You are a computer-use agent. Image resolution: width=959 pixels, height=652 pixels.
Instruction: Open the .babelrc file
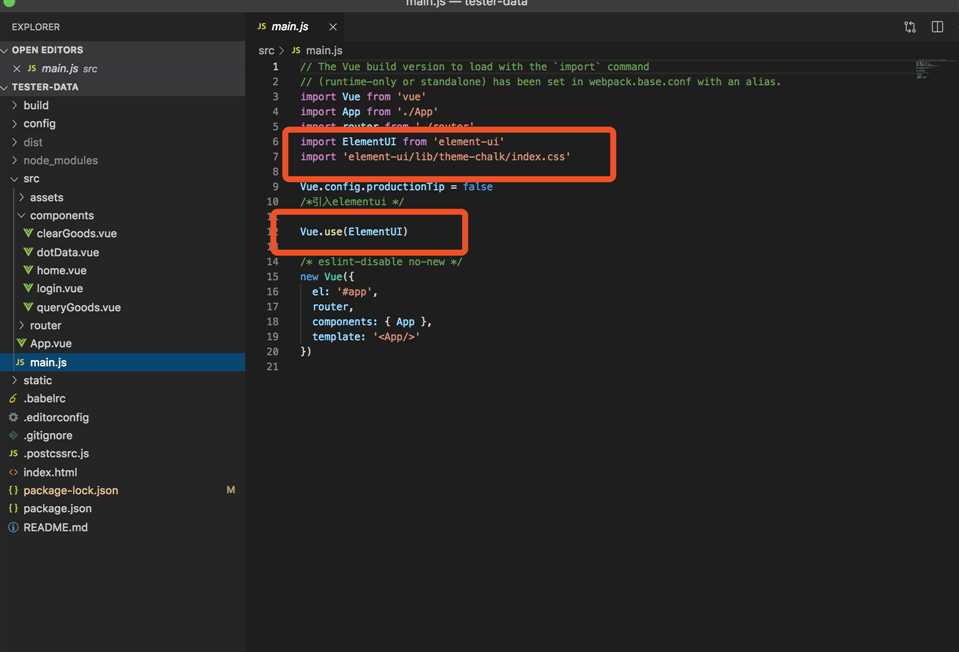(122, 399)
